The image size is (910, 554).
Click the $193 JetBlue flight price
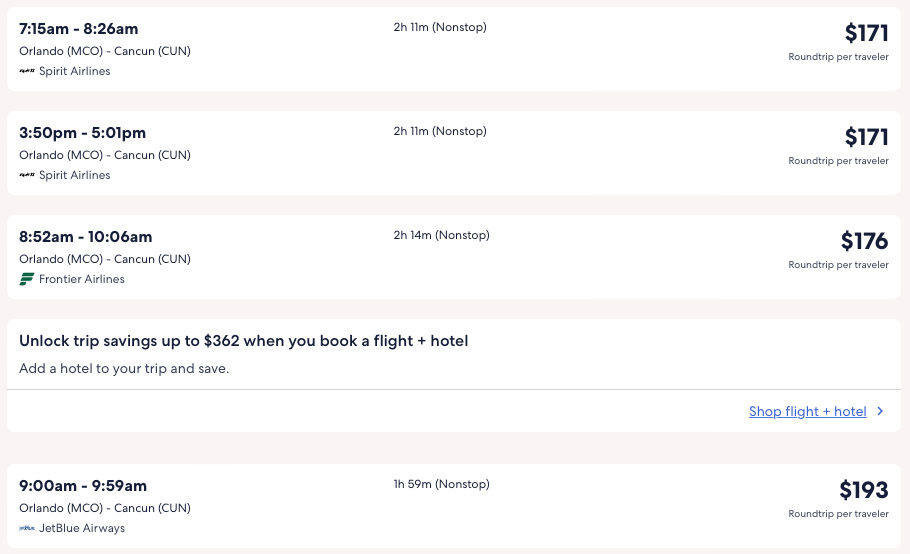tap(863, 490)
